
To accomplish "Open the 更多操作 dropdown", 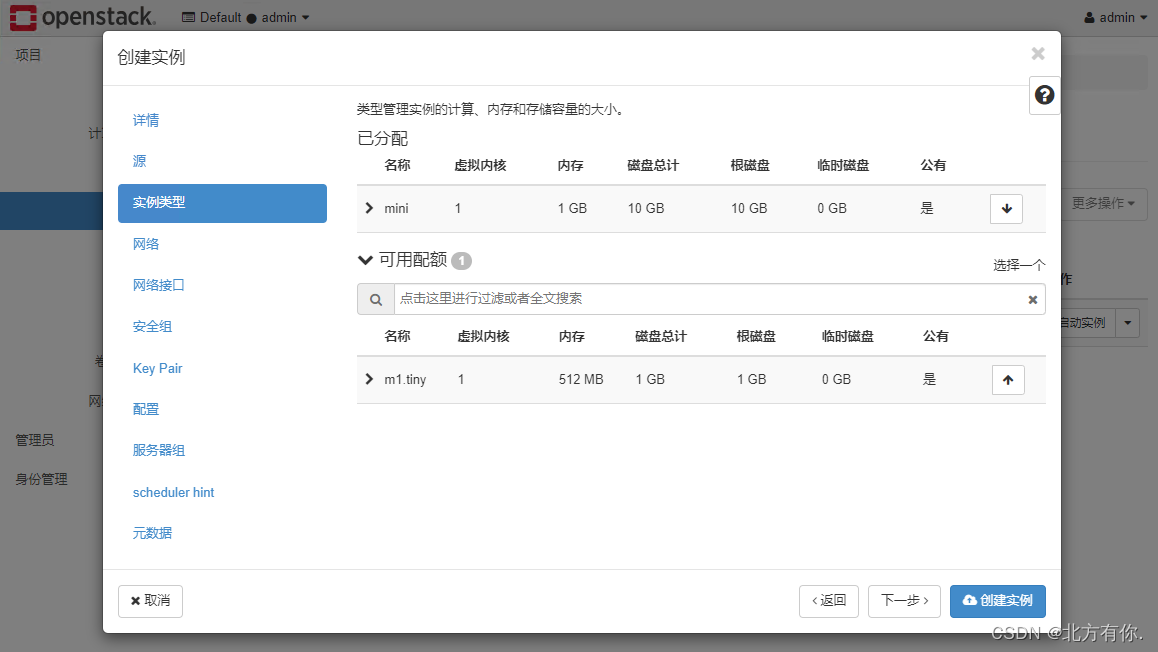I will 1103,203.
